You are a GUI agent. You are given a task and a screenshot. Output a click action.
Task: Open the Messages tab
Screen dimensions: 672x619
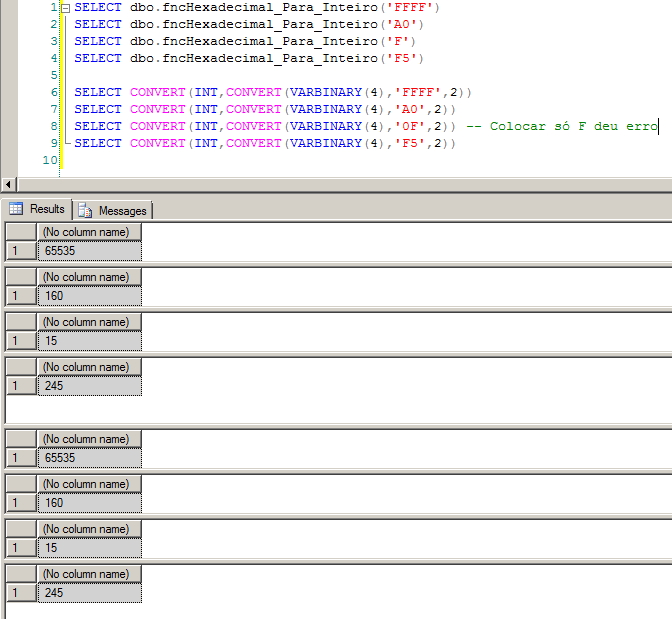(113, 210)
